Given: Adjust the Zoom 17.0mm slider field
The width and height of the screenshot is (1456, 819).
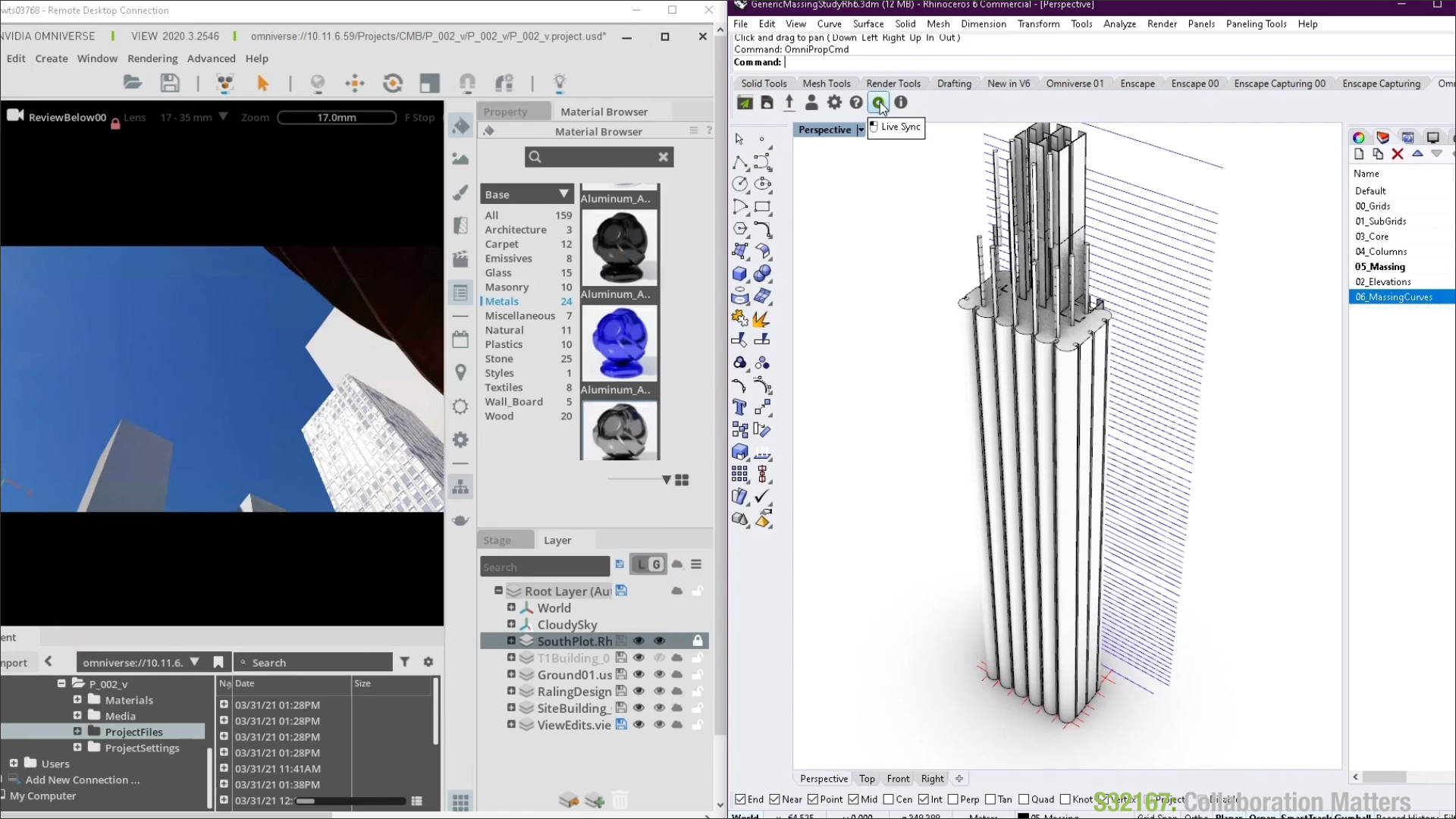Looking at the screenshot, I should pos(337,117).
